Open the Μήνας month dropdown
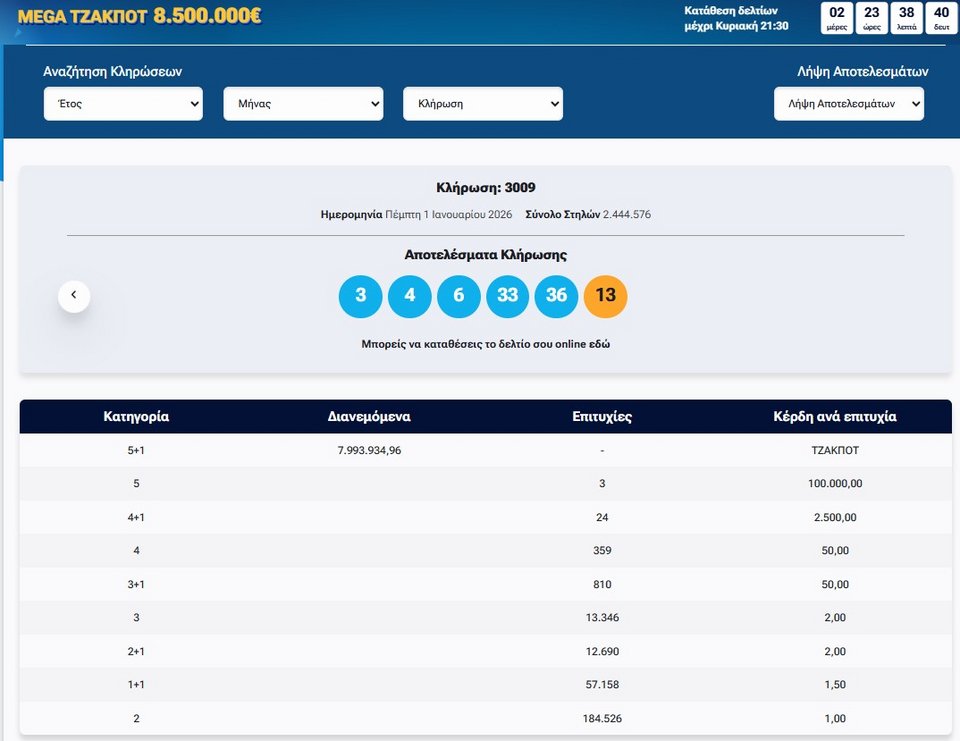 303,104
